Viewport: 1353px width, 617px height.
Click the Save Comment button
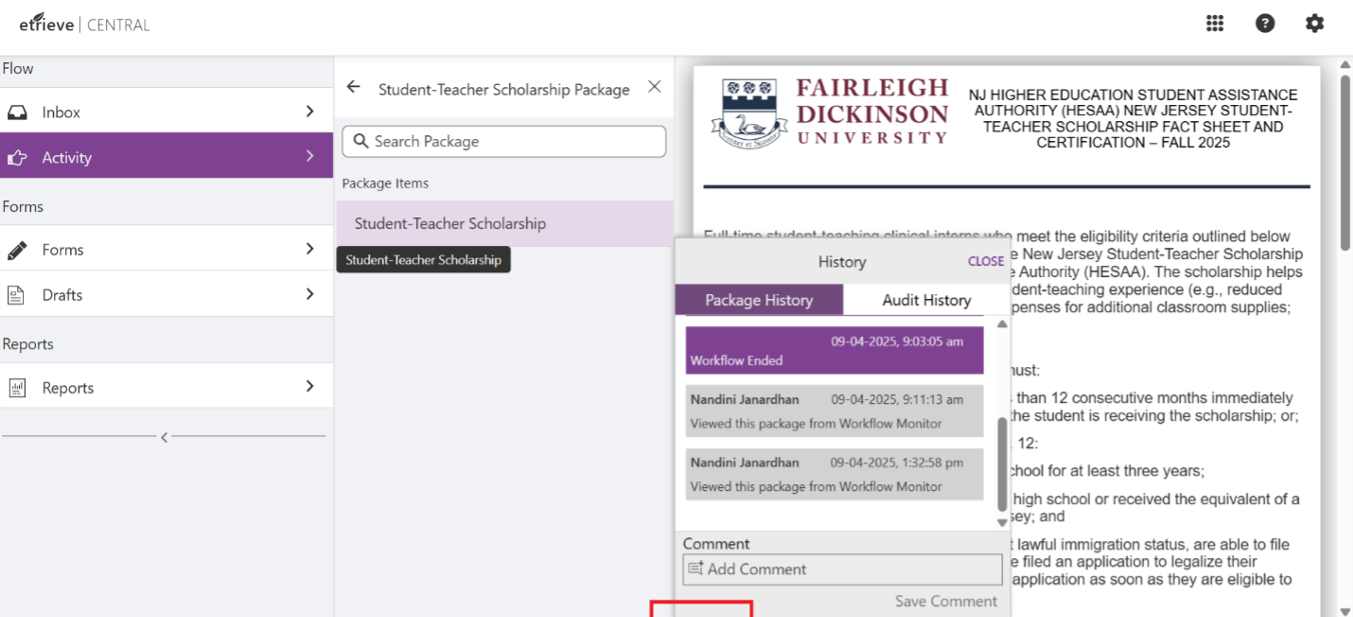click(945, 601)
